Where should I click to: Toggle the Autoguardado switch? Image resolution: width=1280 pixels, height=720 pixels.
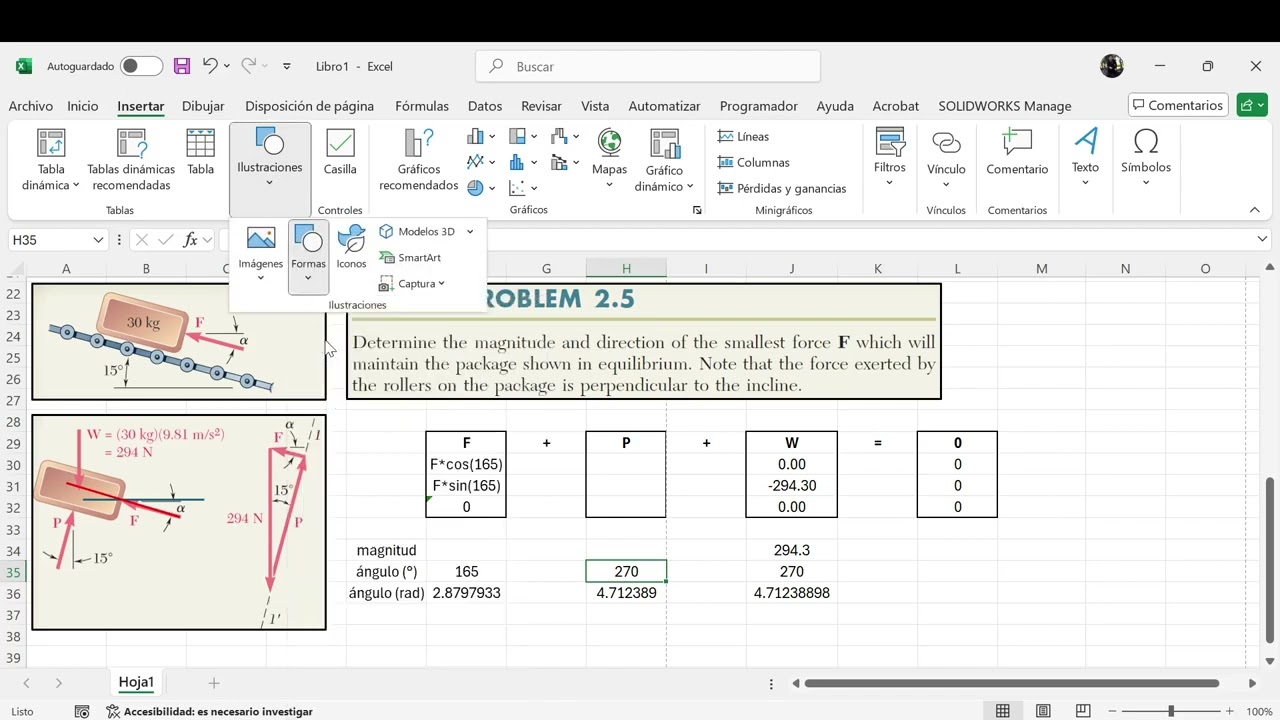tap(141, 66)
